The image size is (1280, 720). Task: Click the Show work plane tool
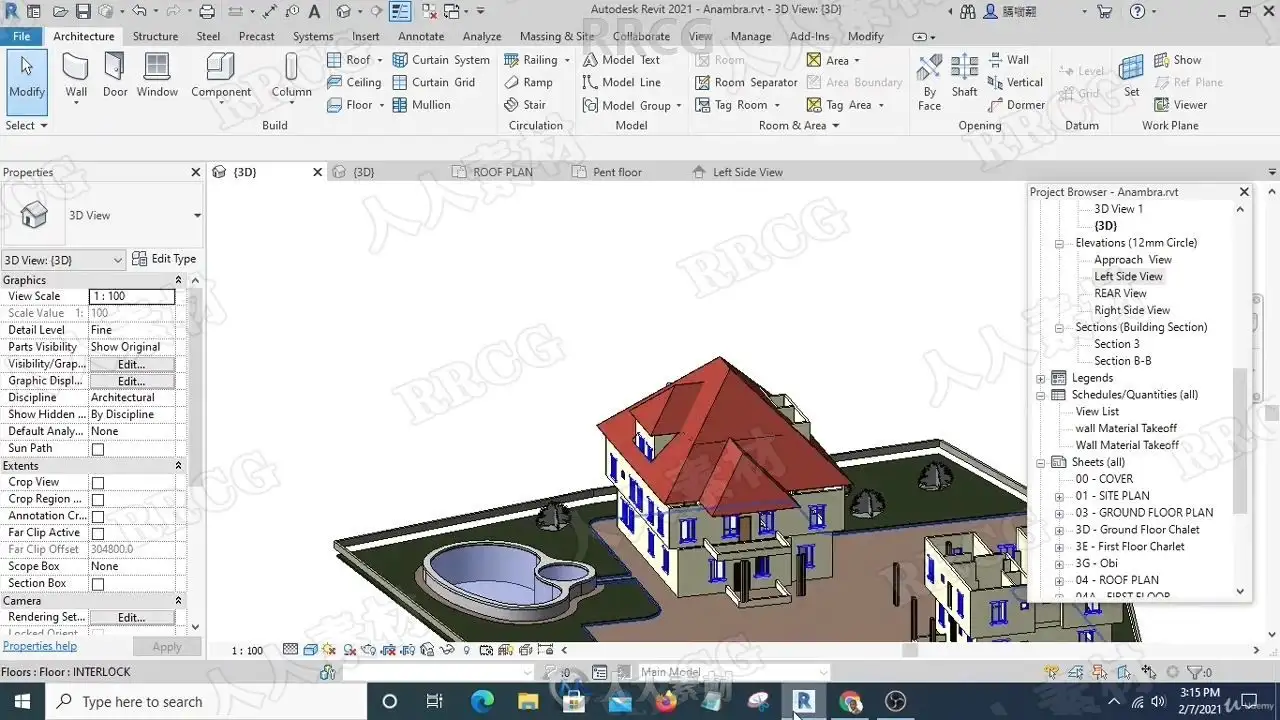(x=1177, y=60)
